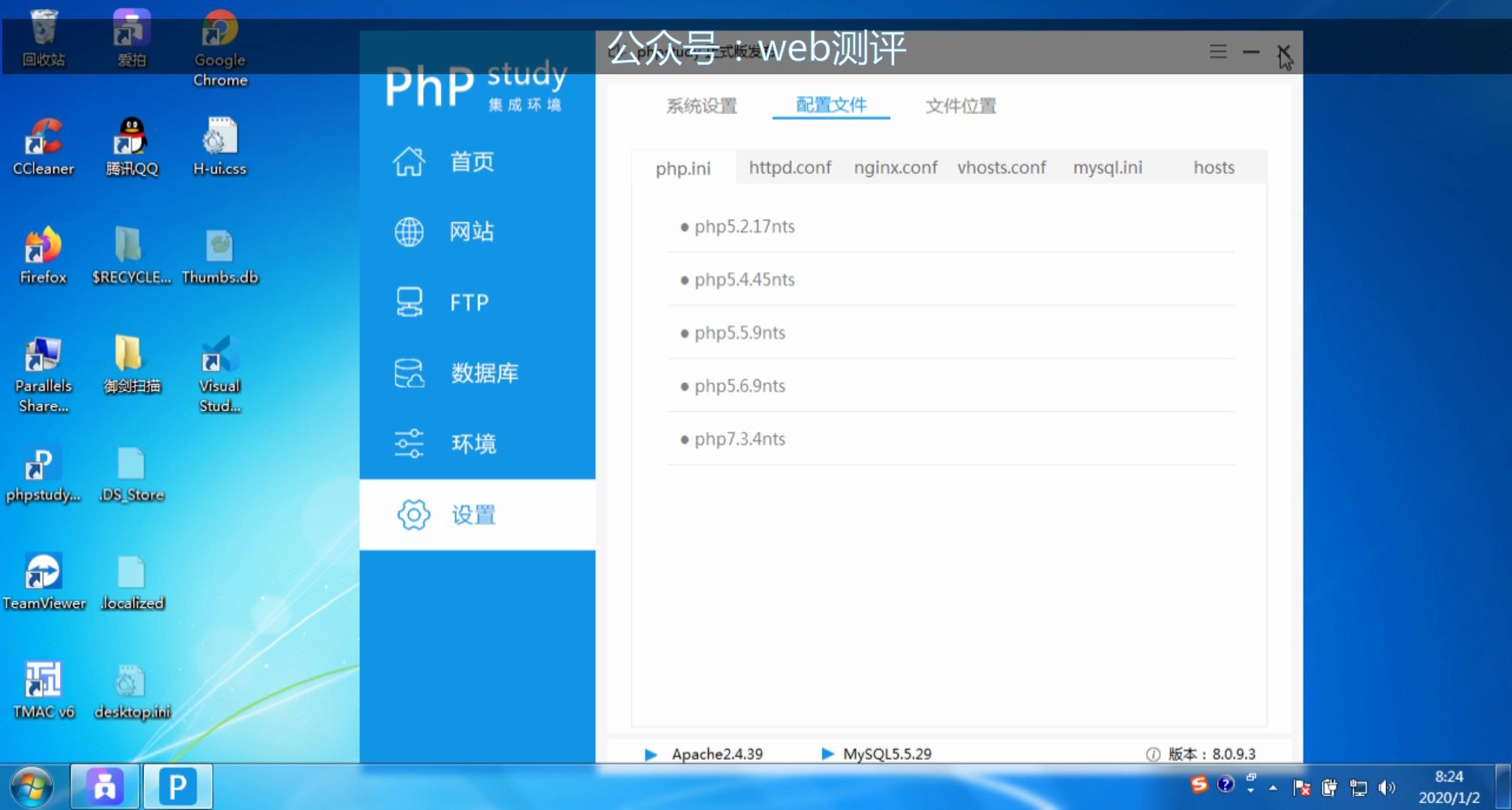Click the volume speaker tray icon

pos(1387,787)
